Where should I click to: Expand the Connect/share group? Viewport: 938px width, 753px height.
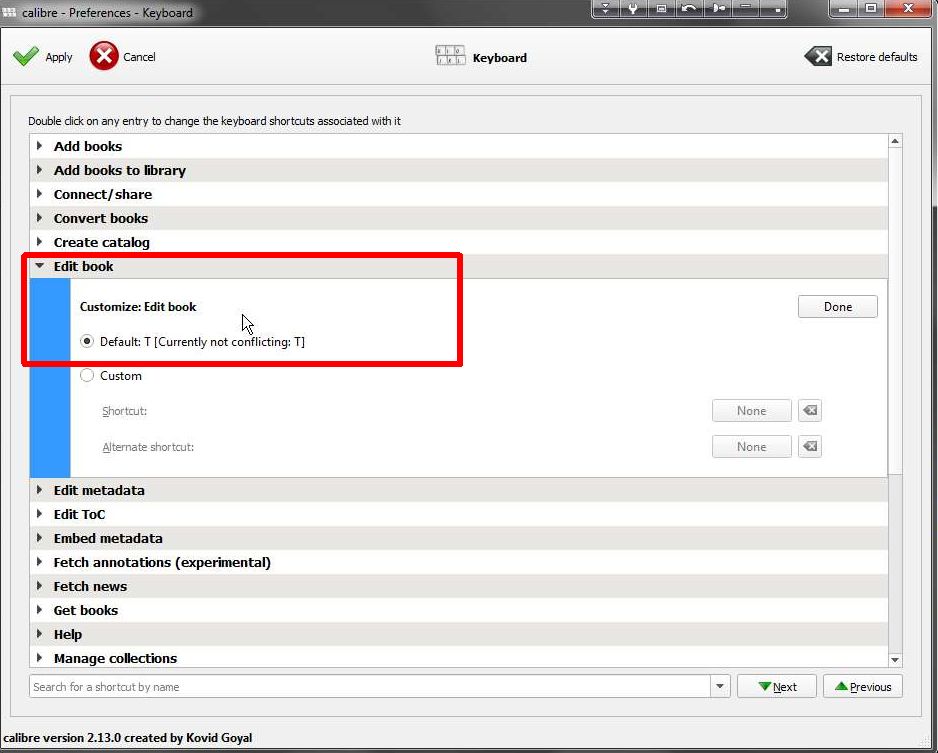point(39,194)
